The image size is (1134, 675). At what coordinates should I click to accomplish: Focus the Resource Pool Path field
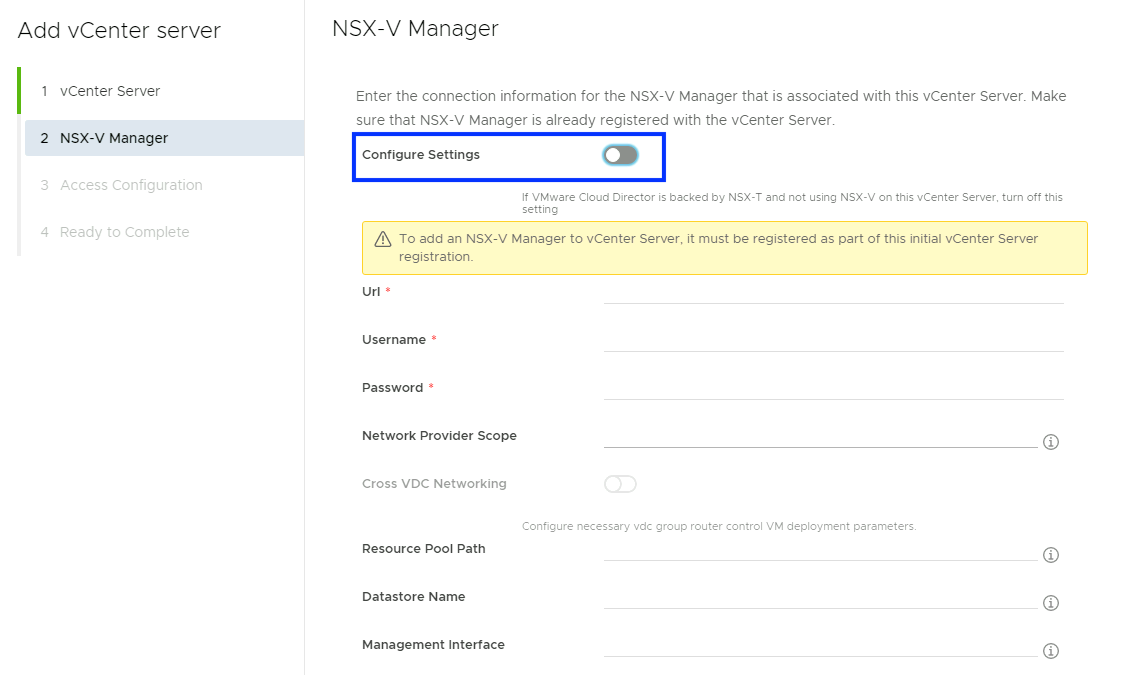[820, 549]
